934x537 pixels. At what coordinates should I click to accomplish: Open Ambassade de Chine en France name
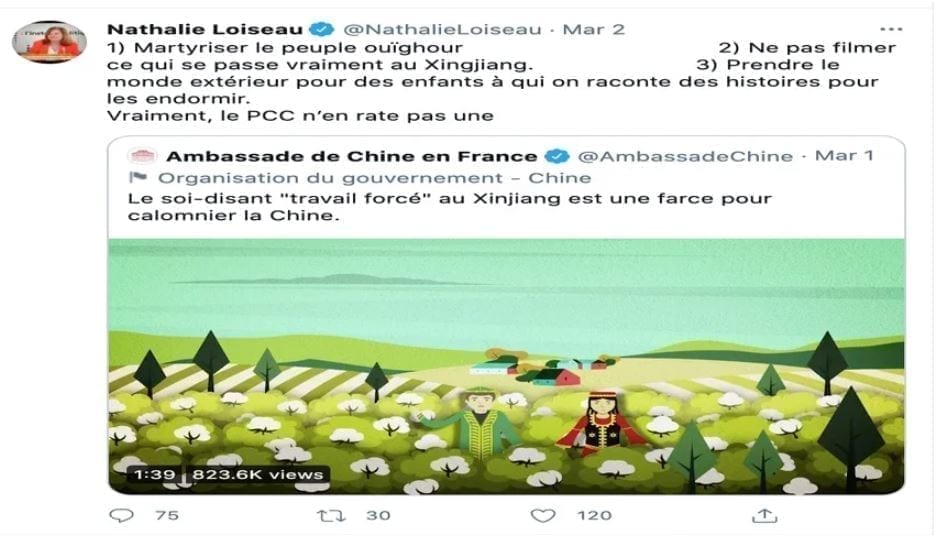point(351,157)
